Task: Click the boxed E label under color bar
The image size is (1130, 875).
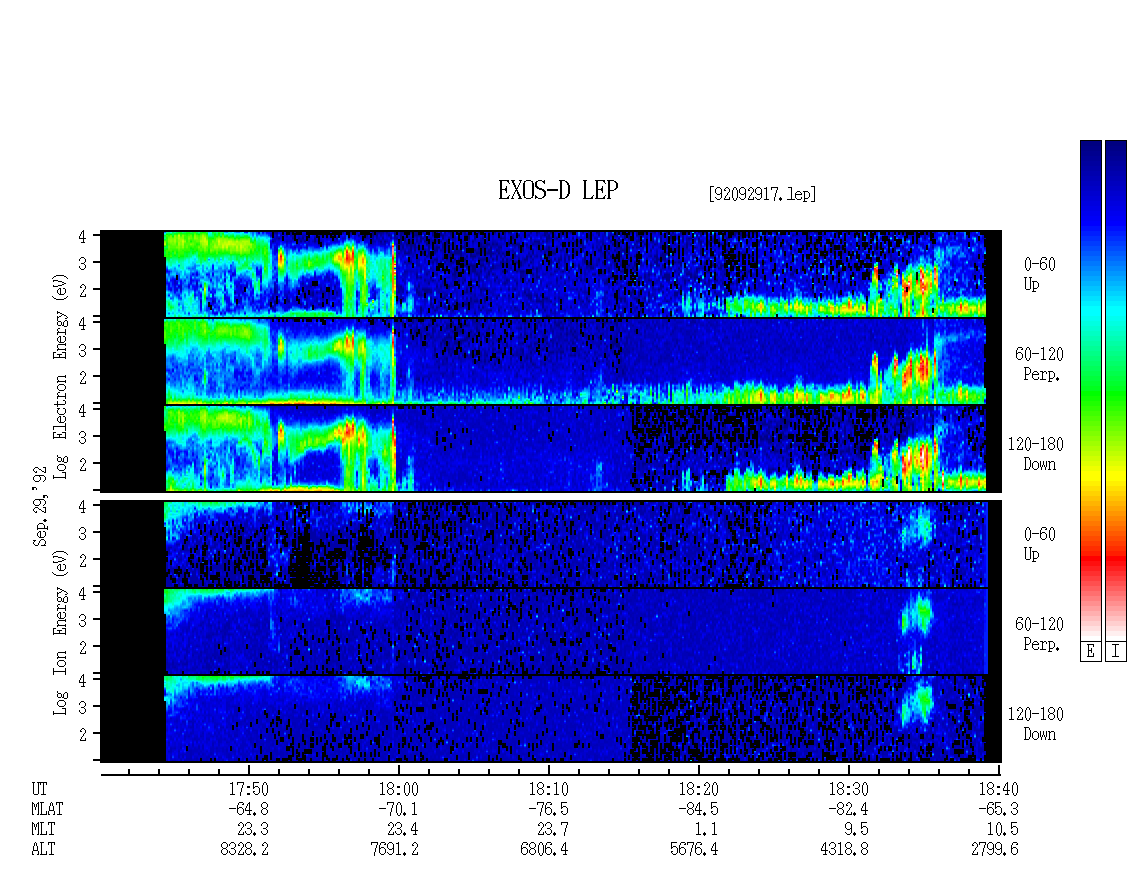Action: [1090, 651]
